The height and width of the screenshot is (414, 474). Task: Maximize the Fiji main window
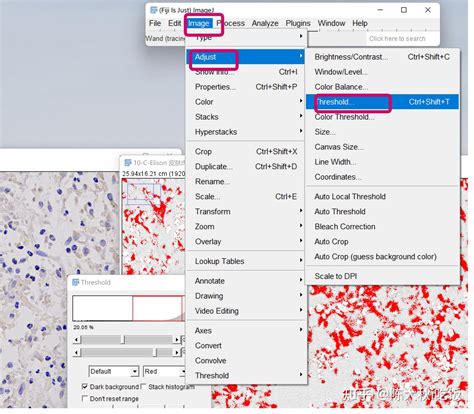404,10
